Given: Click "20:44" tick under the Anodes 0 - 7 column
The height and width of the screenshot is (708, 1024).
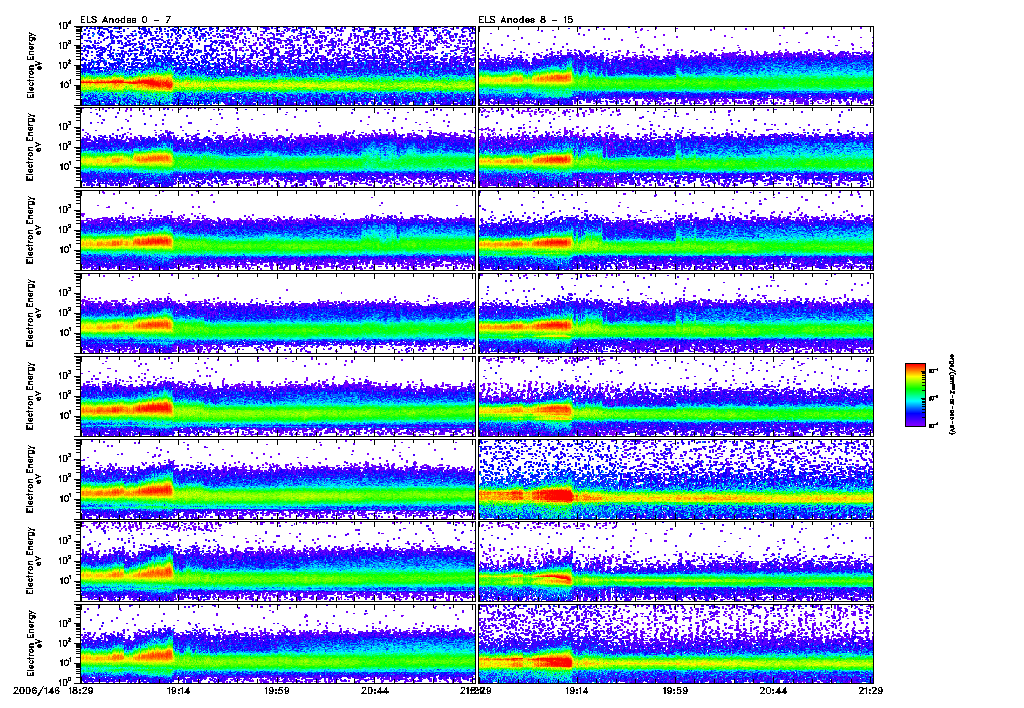Looking at the screenshot, I should coord(376,690).
